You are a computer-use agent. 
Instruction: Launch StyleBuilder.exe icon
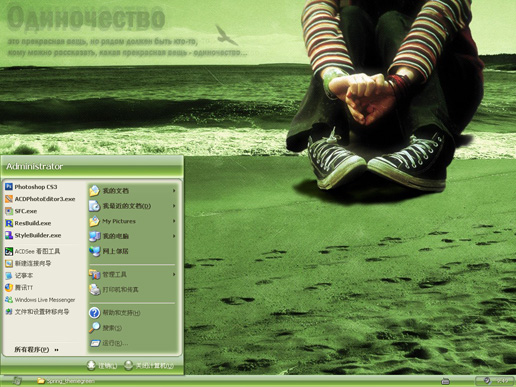click(9, 235)
